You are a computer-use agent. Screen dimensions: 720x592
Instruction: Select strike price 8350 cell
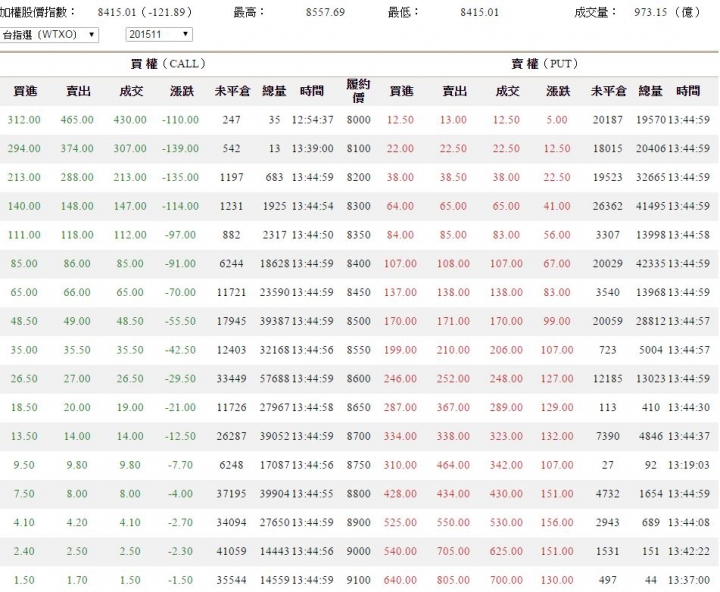pyautogui.click(x=359, y=235)
